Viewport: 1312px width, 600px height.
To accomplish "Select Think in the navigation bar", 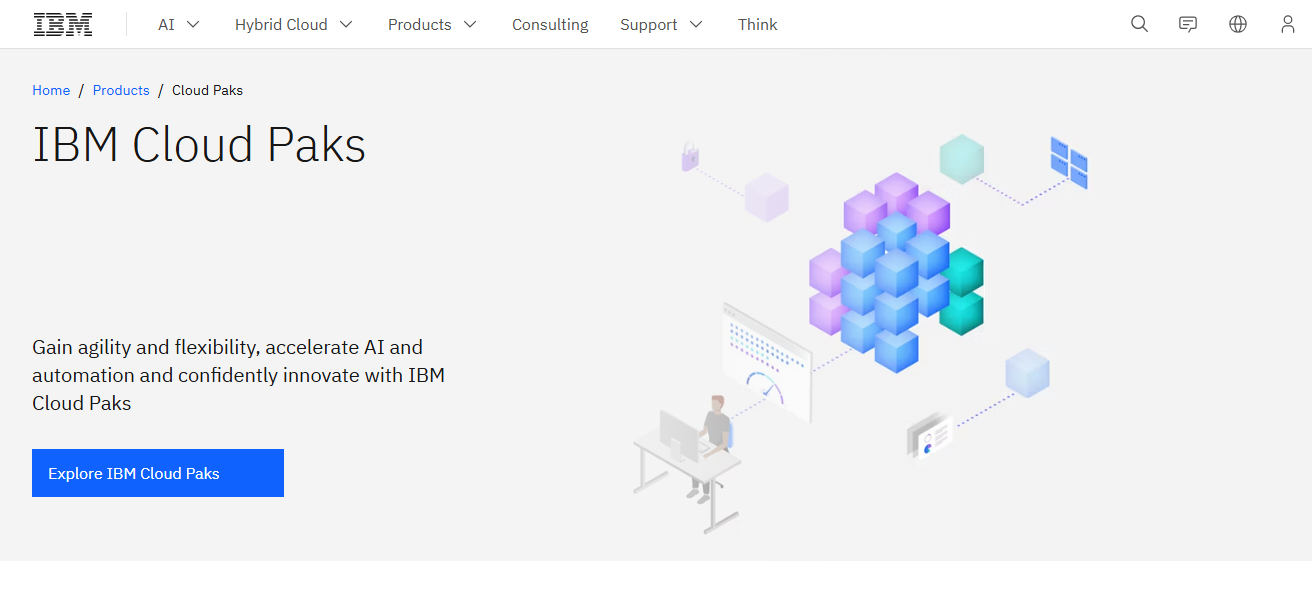I will [757, 24].
